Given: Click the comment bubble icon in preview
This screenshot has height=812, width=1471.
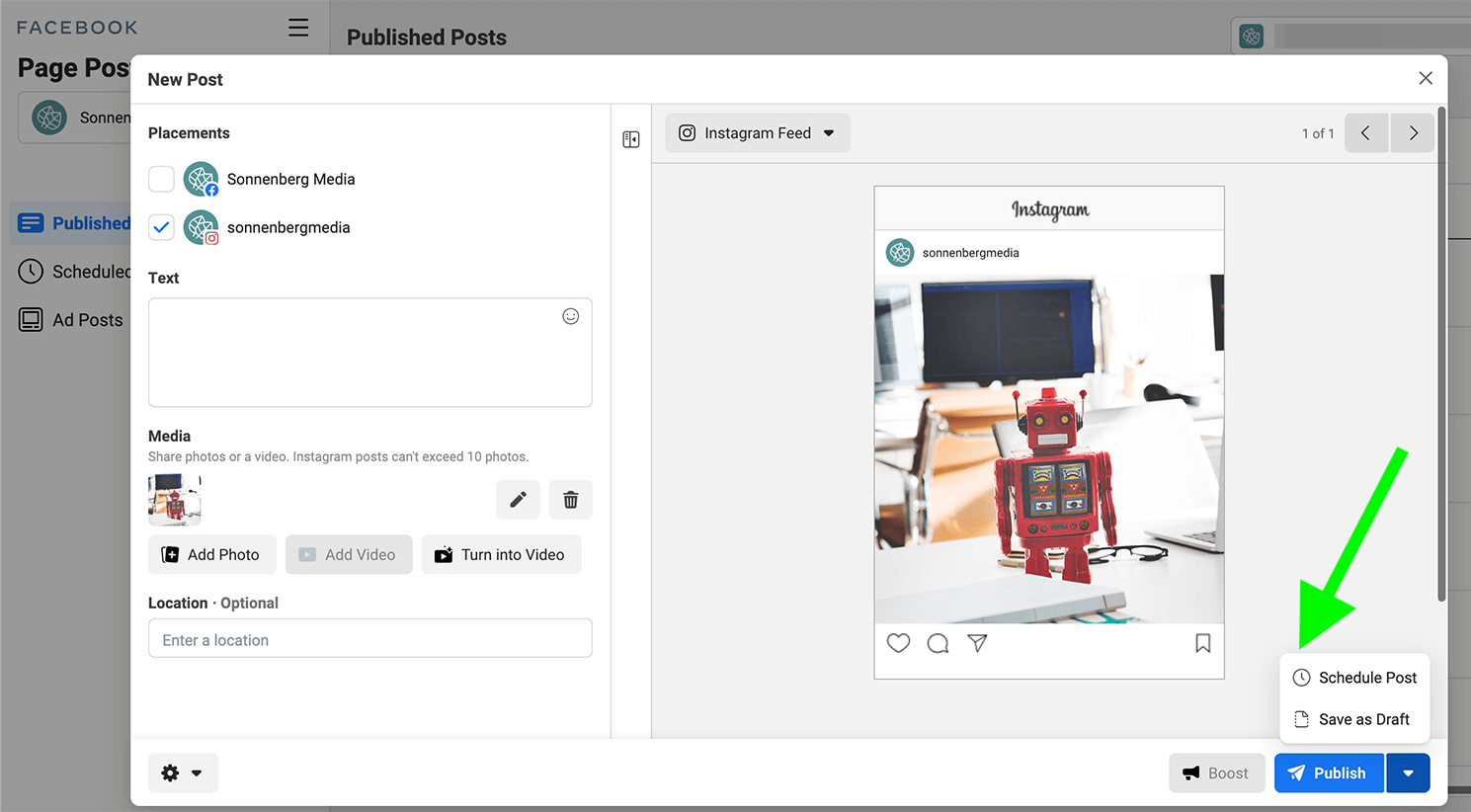Looking at the screenshot, I should 938,643.
